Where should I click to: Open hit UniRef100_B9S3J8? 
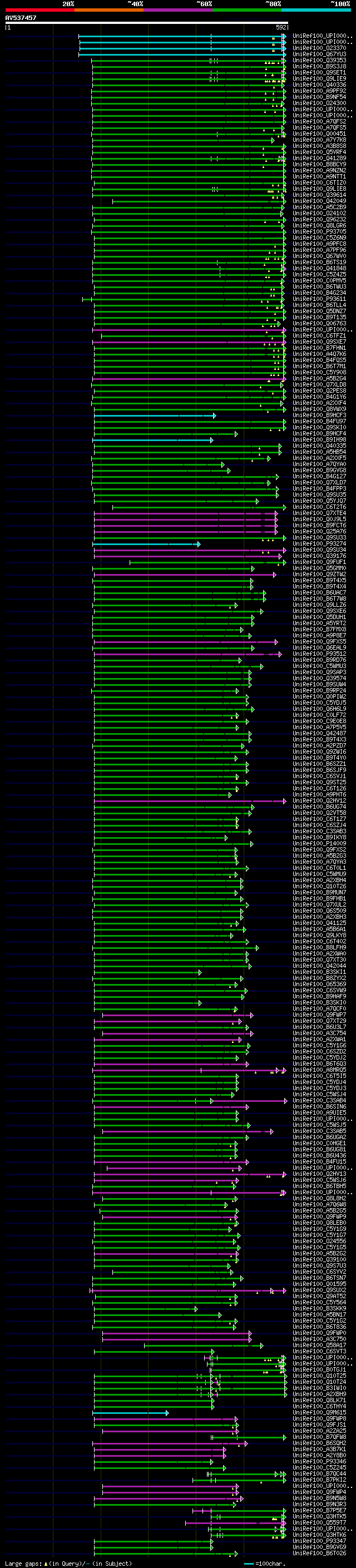click(x=319, y=66)
